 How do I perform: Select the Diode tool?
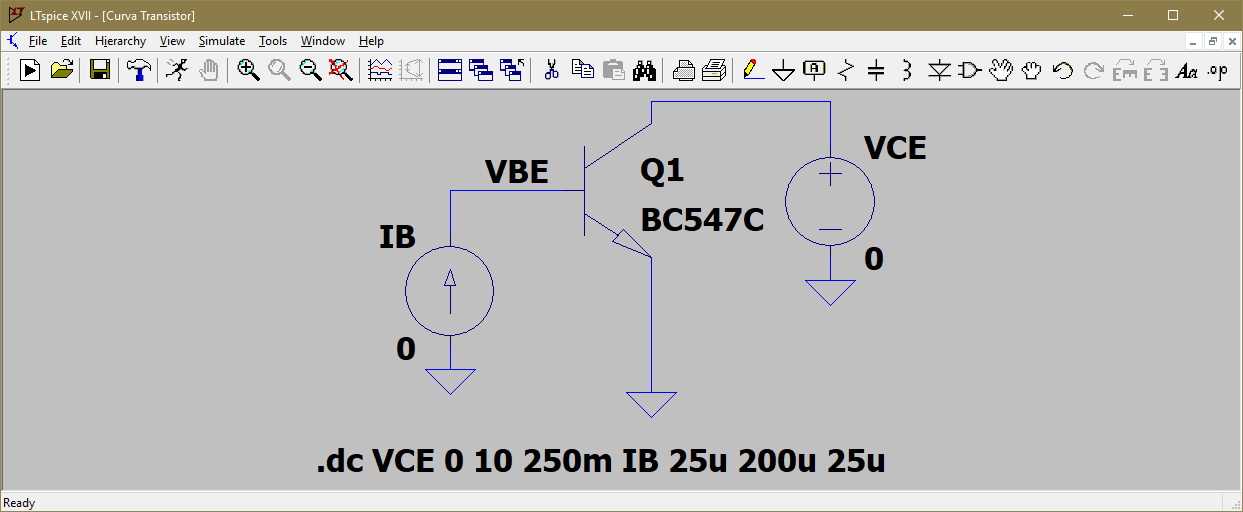click(938, 70)
